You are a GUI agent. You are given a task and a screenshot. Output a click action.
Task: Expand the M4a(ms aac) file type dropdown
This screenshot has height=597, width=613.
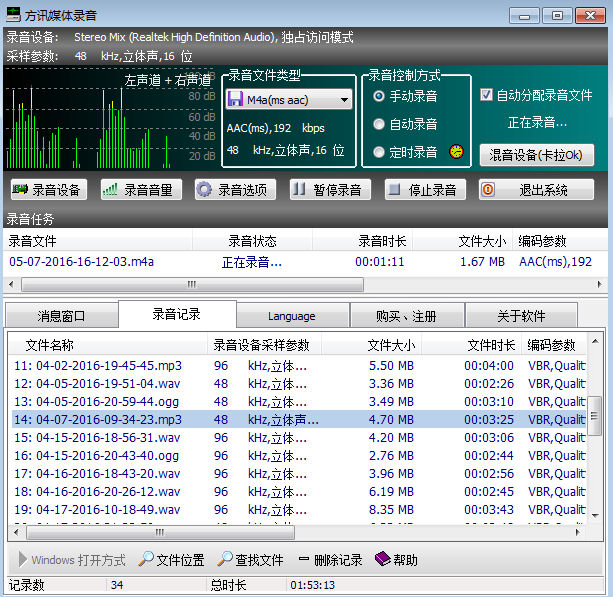[344, 99]
